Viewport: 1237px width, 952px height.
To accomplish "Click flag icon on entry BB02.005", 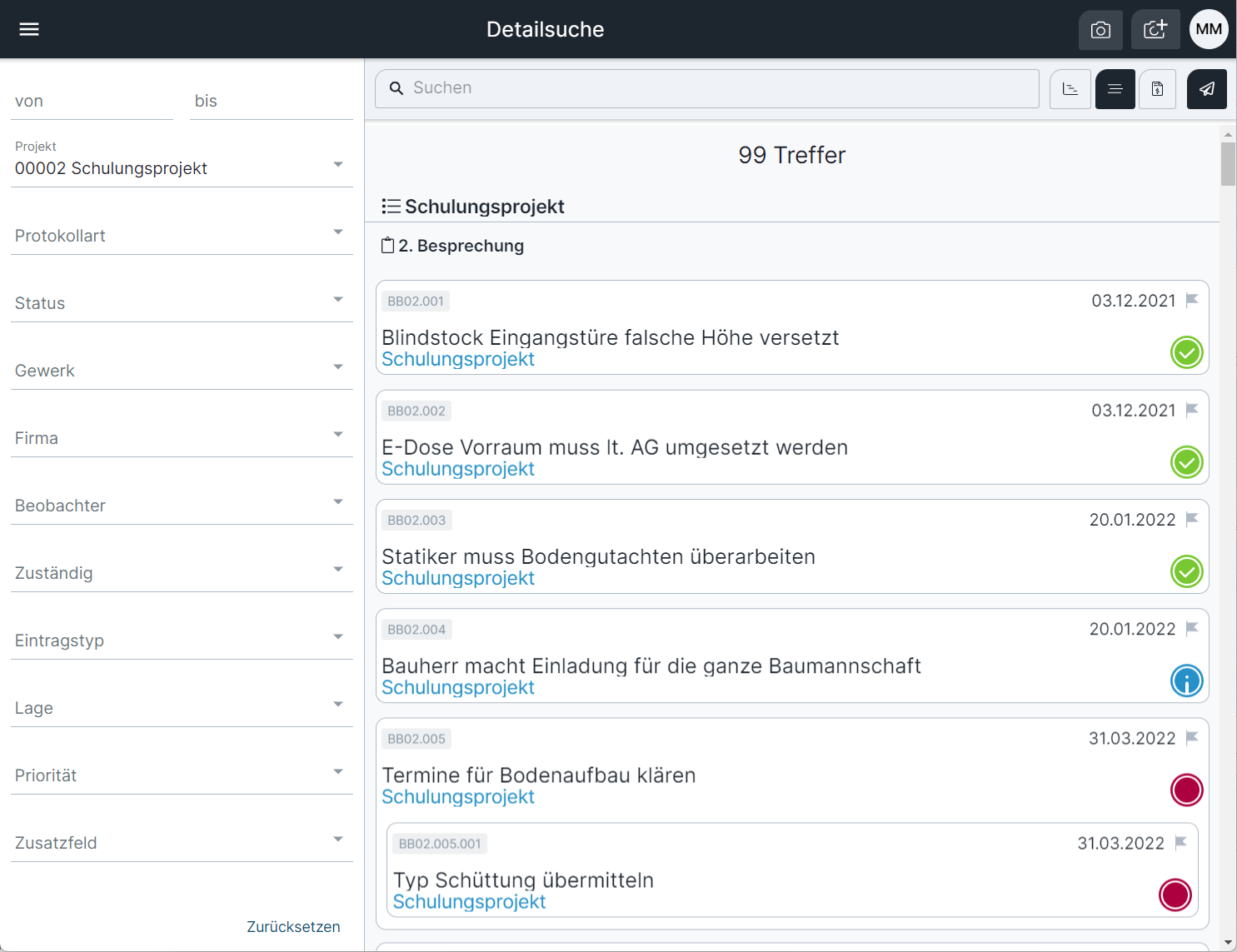I will (x=1192, y=738).
